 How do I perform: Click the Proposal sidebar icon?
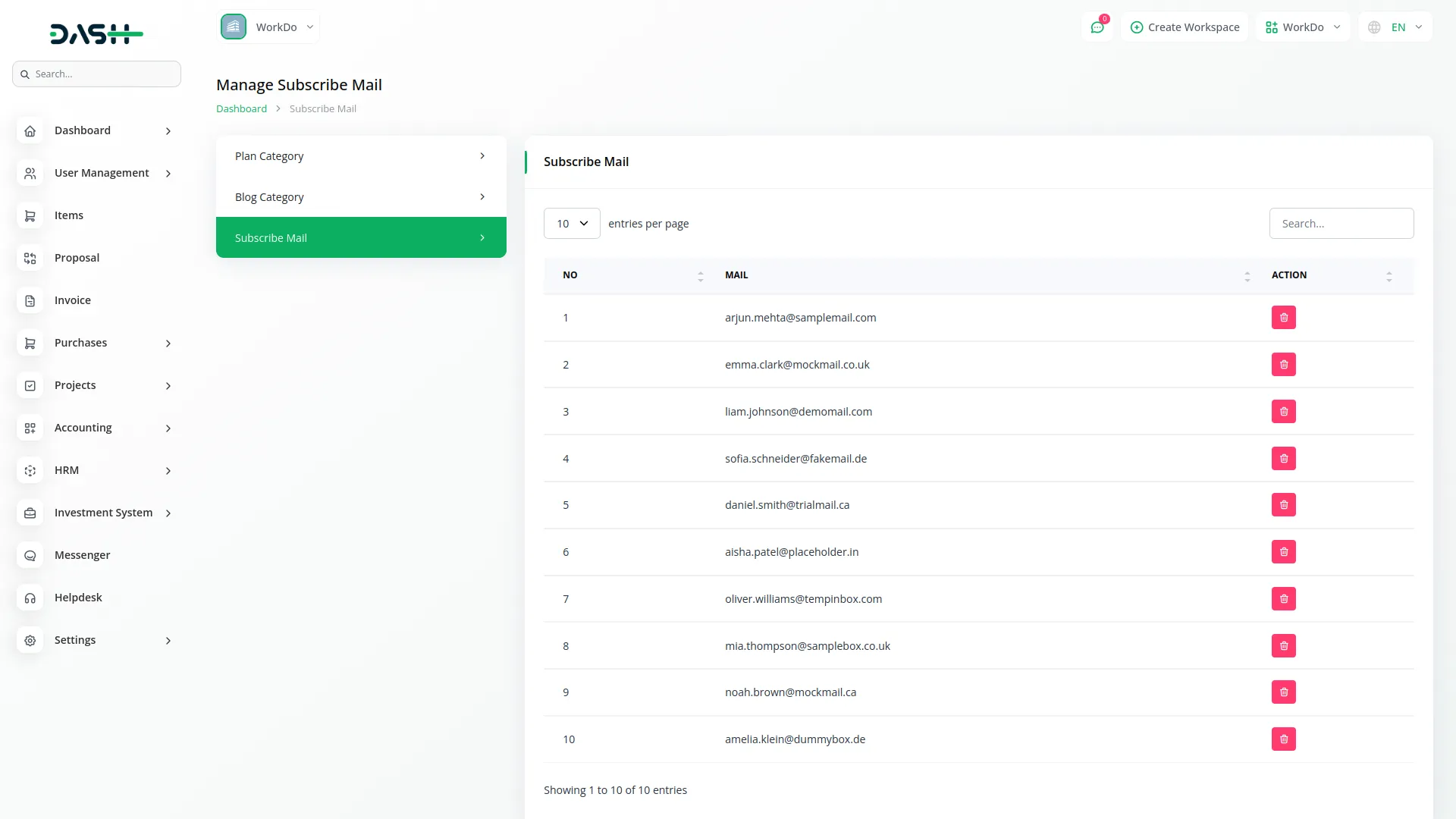tap(30, 259)
